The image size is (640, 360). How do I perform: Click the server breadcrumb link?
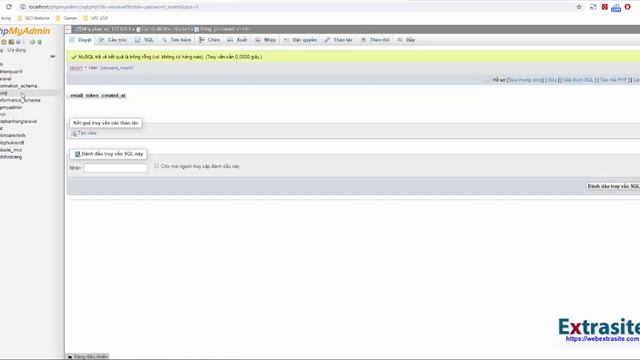tap(103, 29)
